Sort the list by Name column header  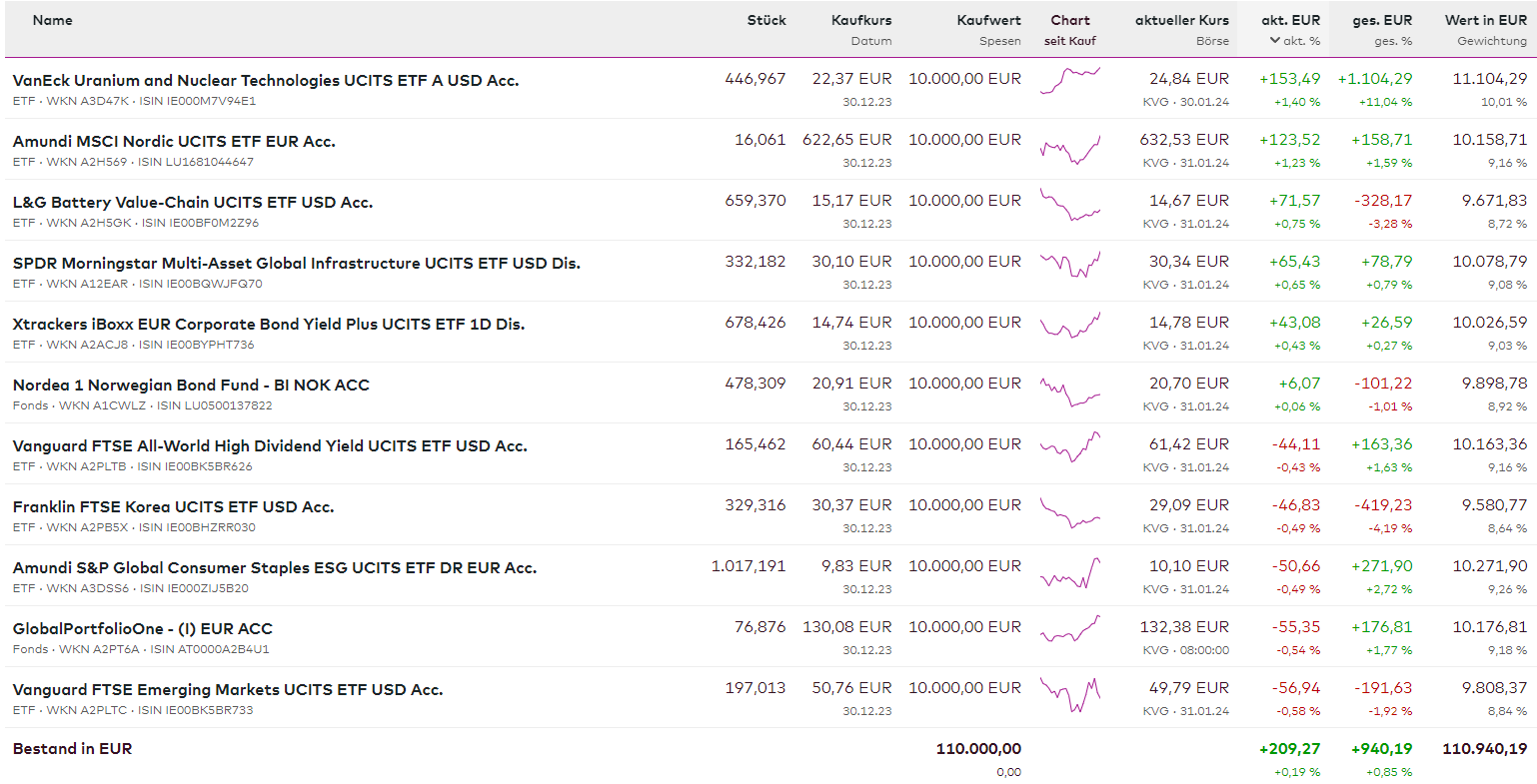(x=52, y=20)
